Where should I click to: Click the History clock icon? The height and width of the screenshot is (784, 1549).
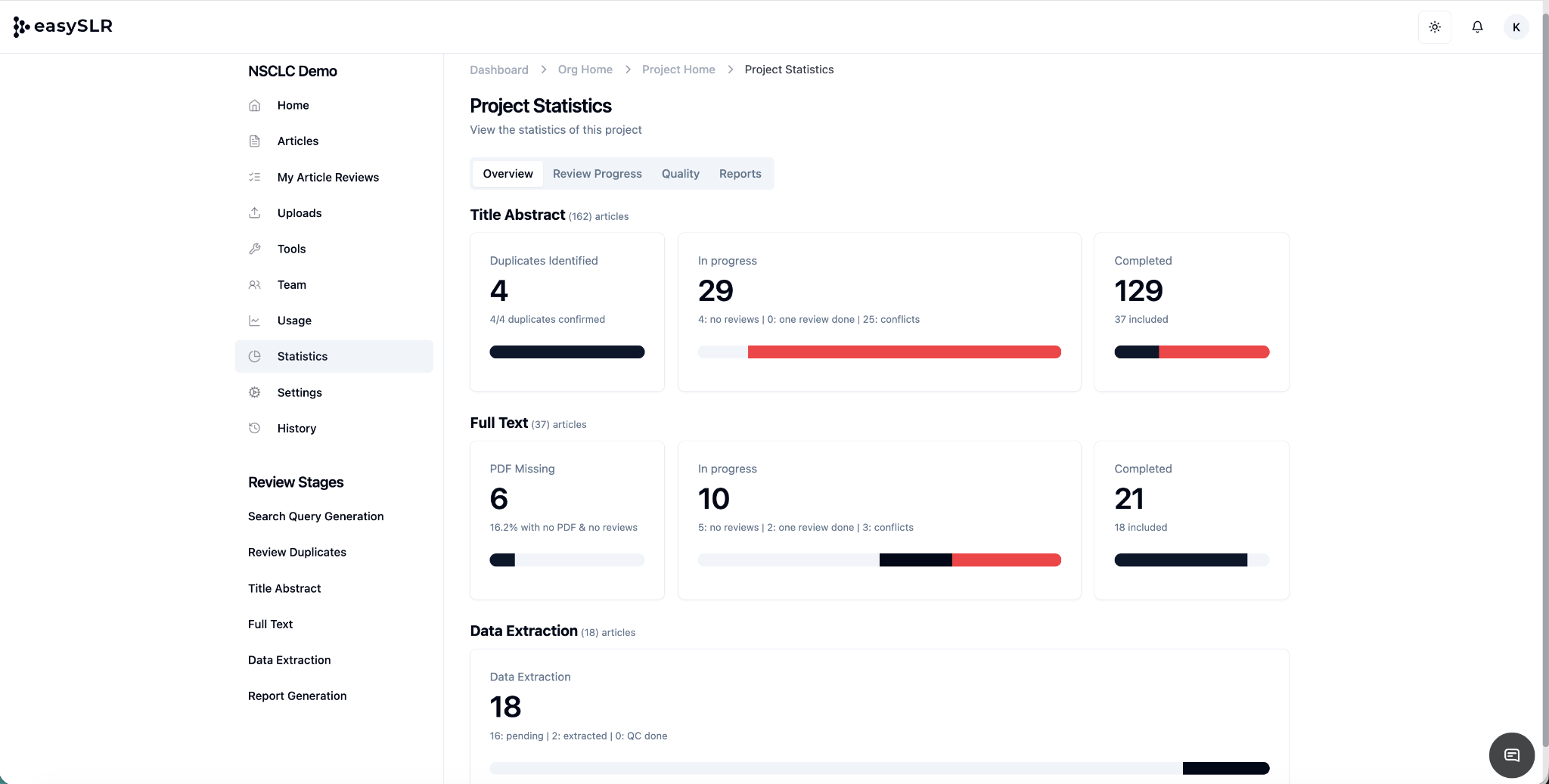(255, 428)
